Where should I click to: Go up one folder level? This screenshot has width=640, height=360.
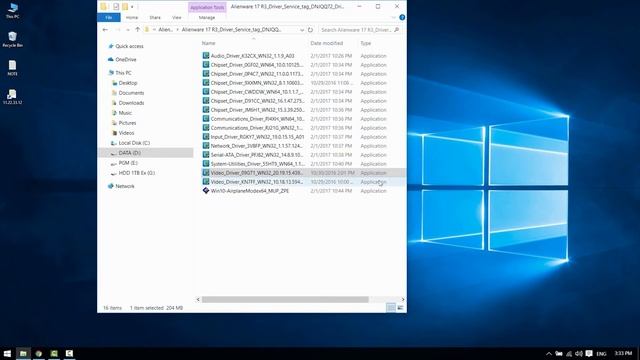pos(138,30)
